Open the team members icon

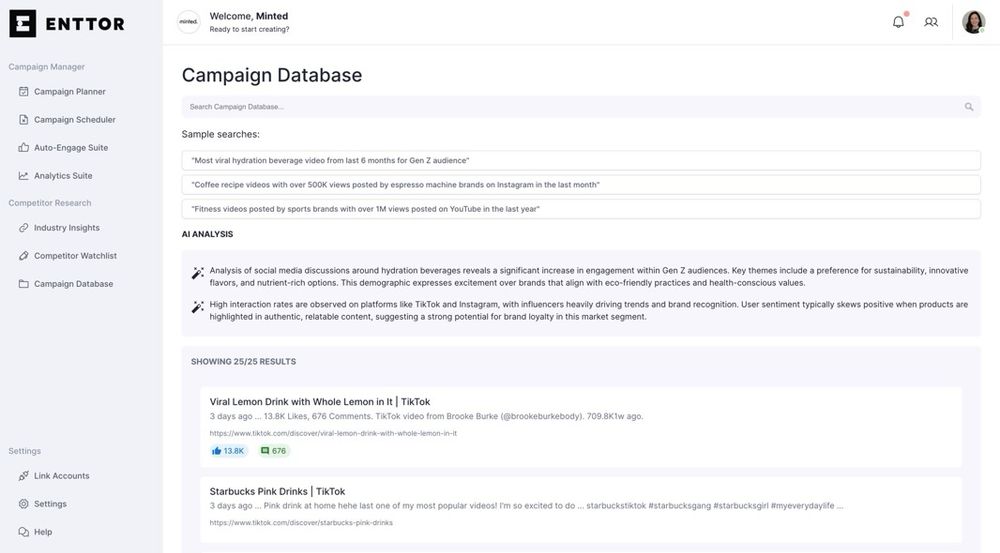(x=931, y=22)
